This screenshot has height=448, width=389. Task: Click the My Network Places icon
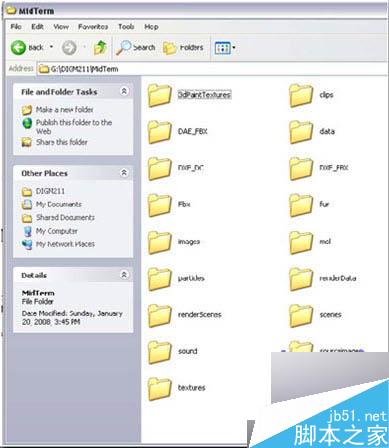(x=27, y=244)
